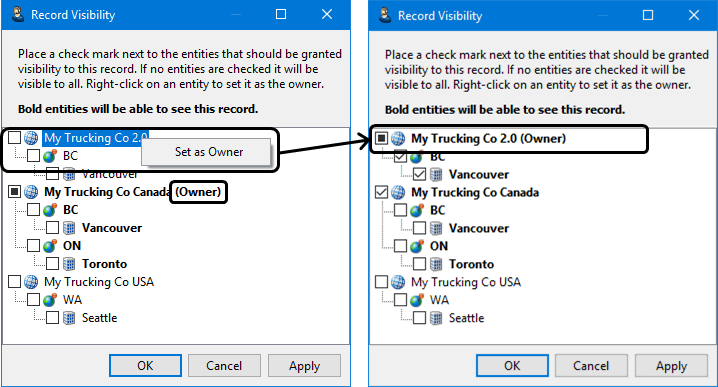
Task: Check the My Trucking Co USA checkbox in left window
Action: coord(15,281)
